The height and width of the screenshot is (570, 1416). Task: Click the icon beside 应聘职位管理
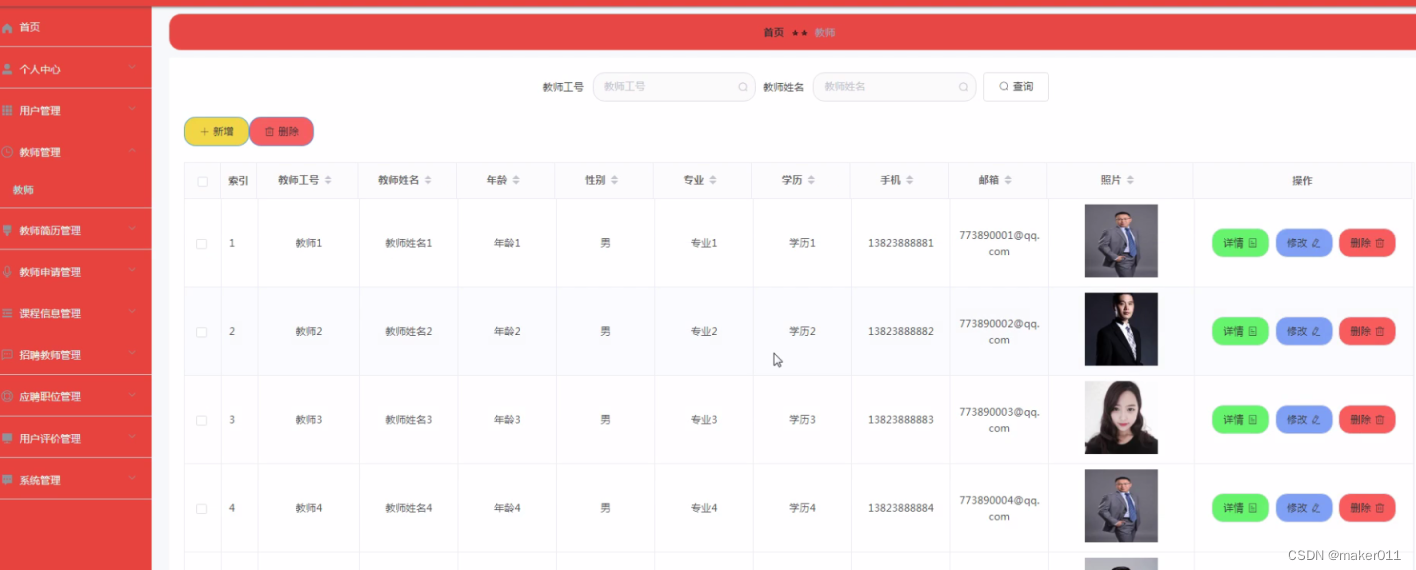(8, 396)
